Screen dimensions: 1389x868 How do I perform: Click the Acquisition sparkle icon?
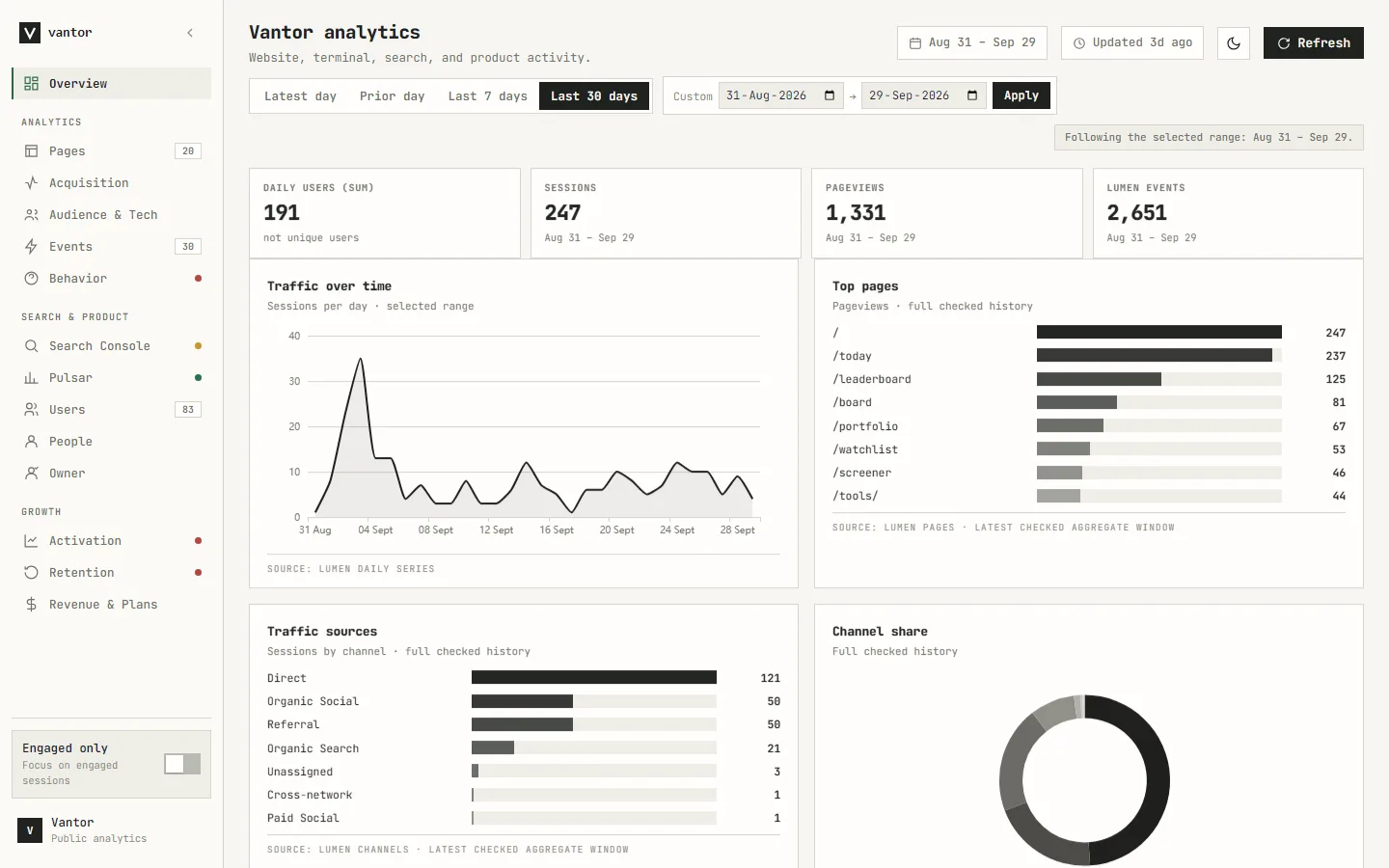pyautogui.click(x=32, y=183)
